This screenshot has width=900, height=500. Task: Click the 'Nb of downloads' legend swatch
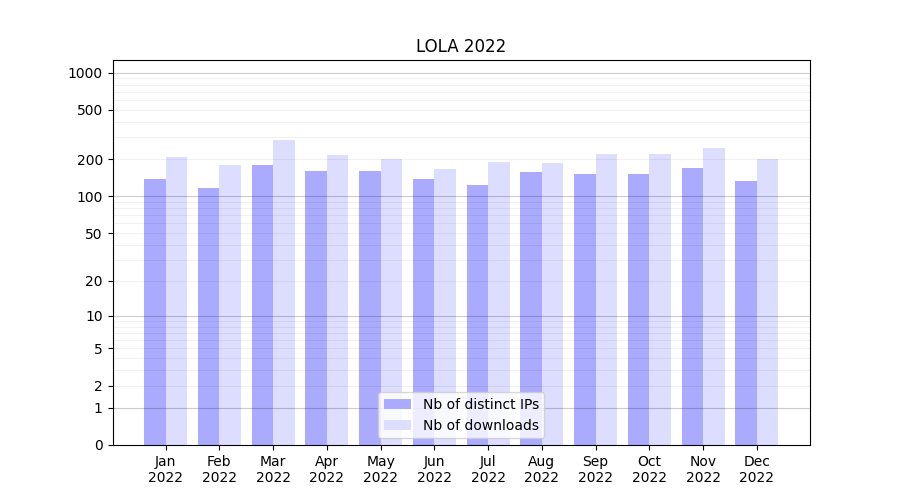(397, 425)
